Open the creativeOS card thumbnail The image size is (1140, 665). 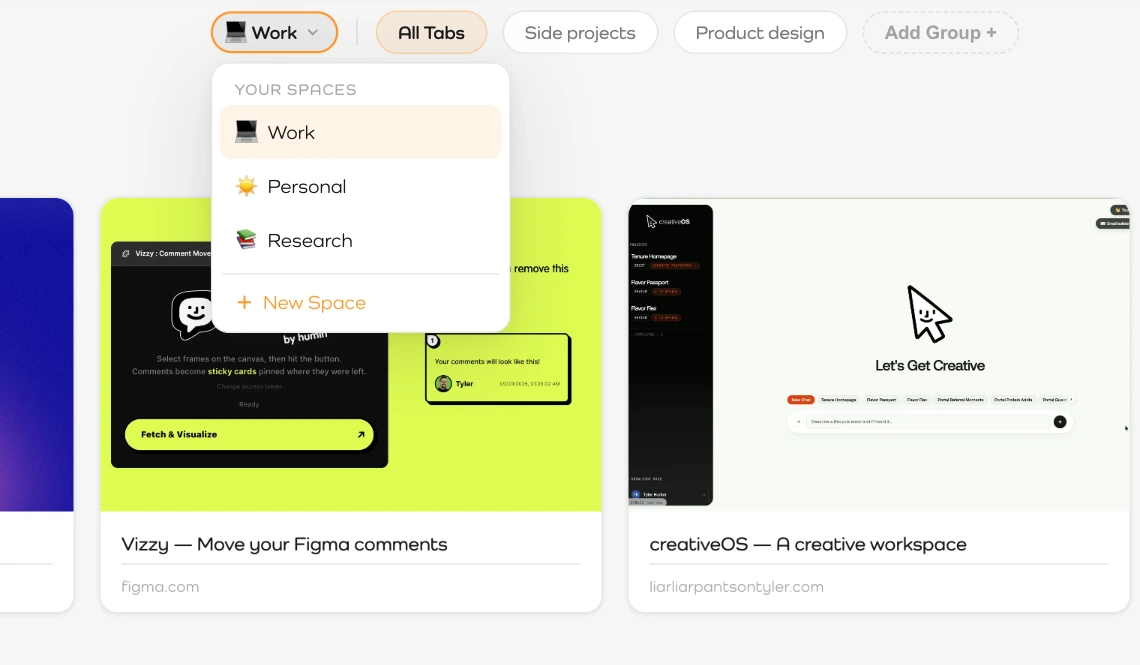[x=879, y=355]
